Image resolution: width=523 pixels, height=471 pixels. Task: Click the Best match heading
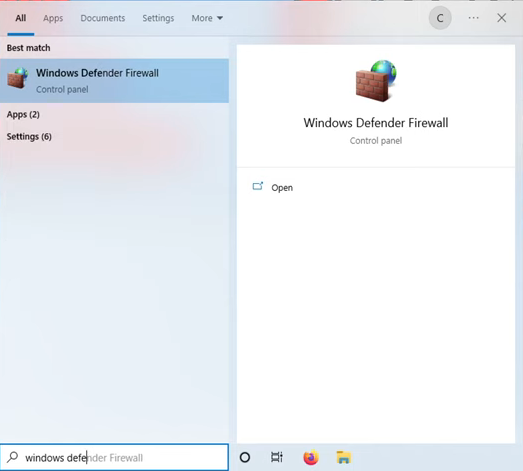(29, 48)
